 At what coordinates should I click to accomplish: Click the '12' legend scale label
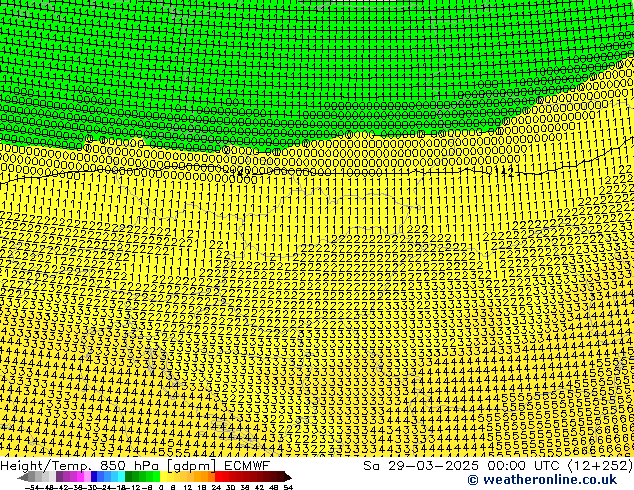[188, 487]
